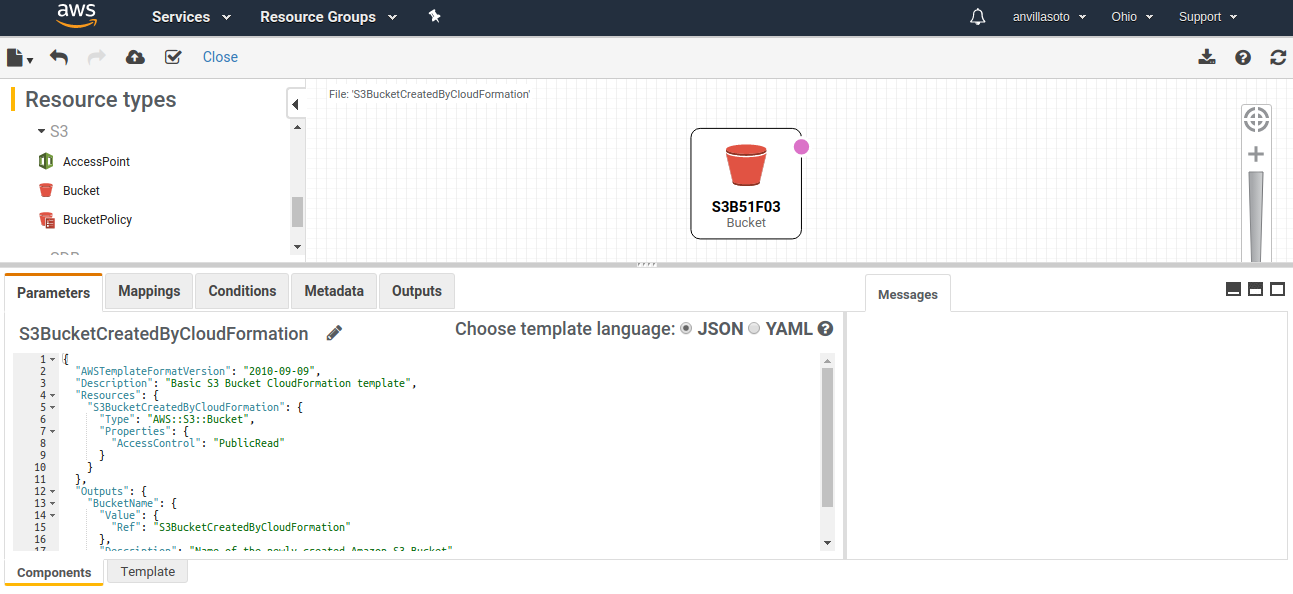
Task: Select the AccessPoint resource icon
Action: pos(45,161)
